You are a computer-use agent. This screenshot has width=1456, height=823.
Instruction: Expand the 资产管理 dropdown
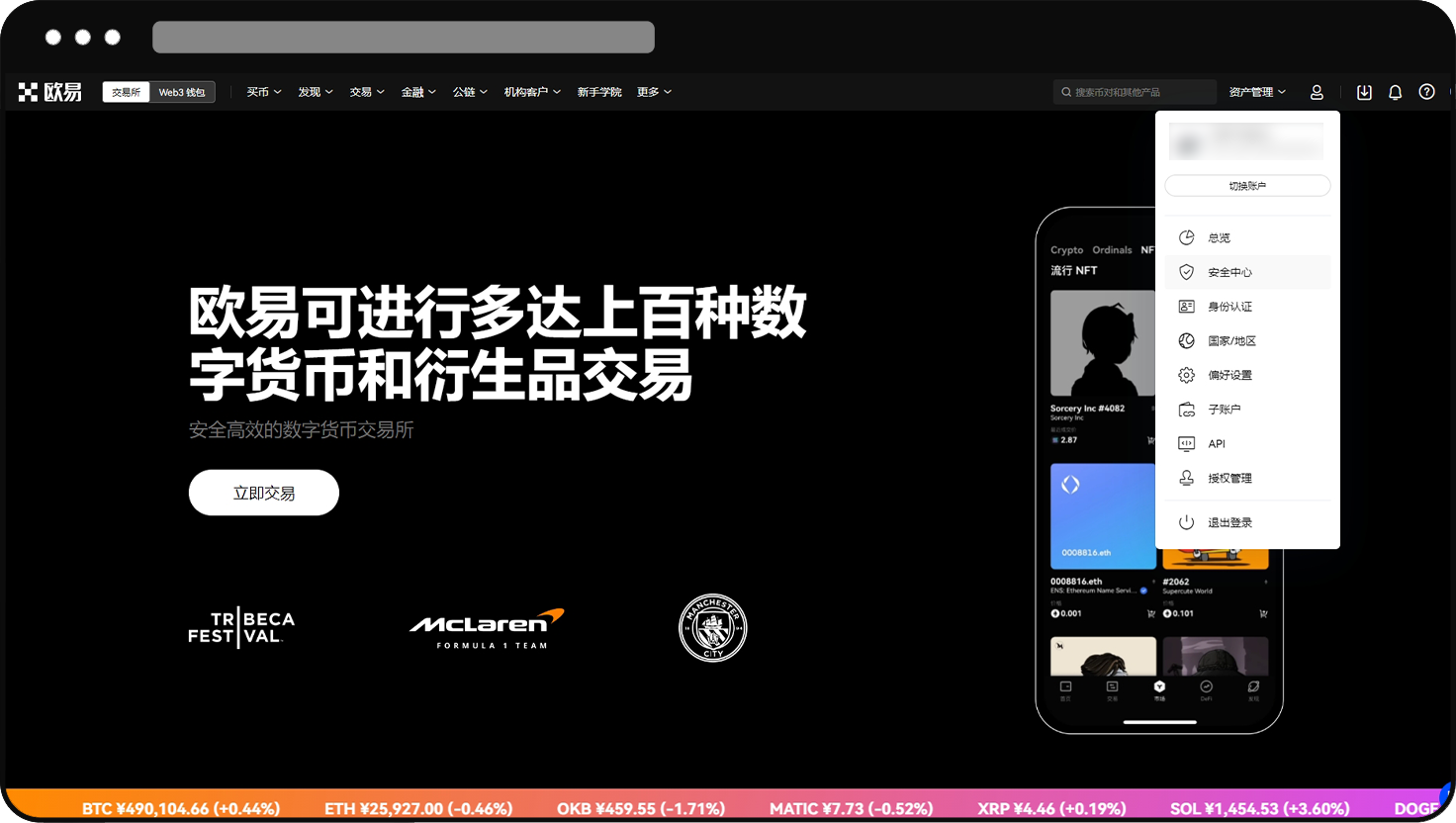point(1257,92)
